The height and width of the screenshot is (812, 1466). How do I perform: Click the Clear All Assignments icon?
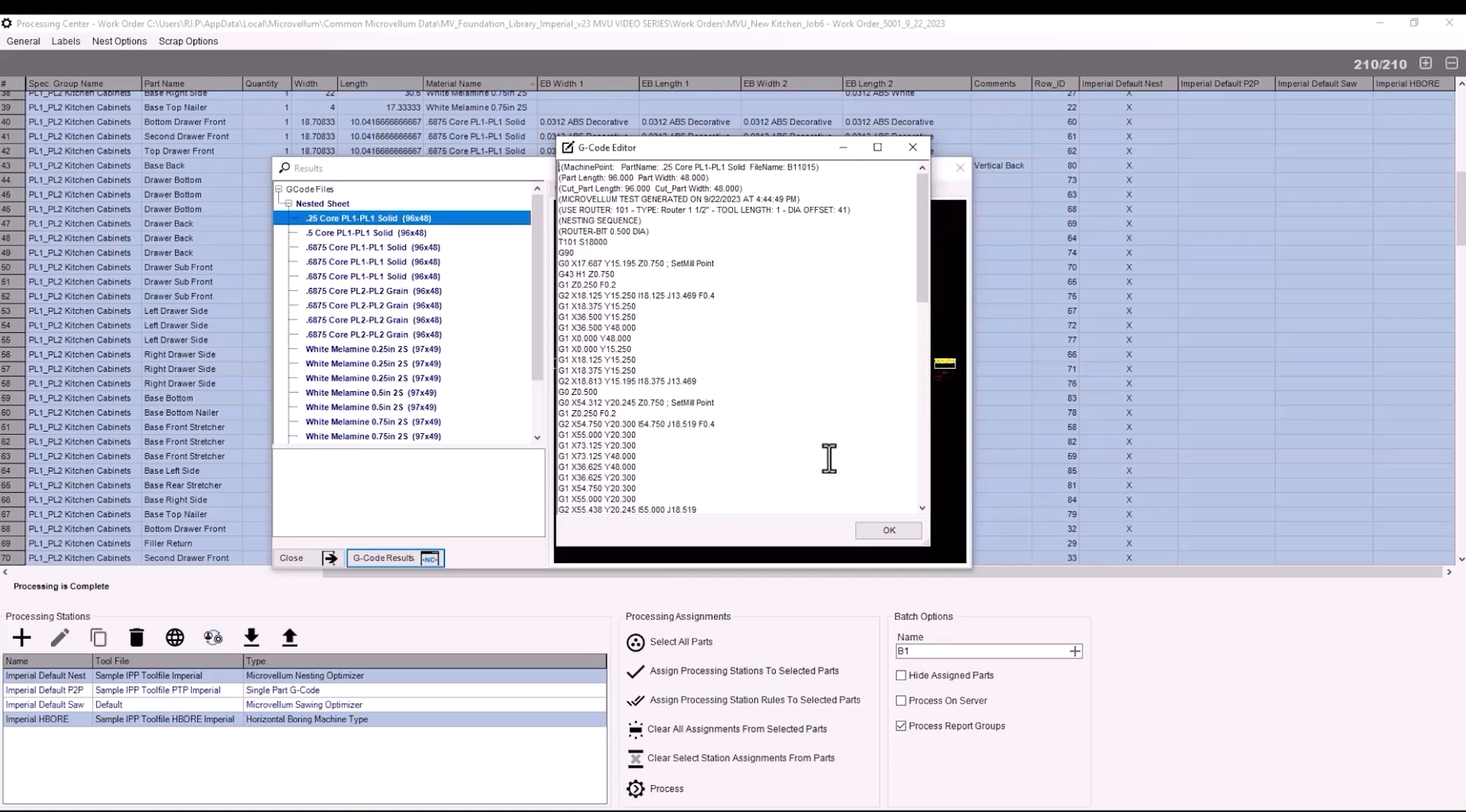tap(635, 730)
